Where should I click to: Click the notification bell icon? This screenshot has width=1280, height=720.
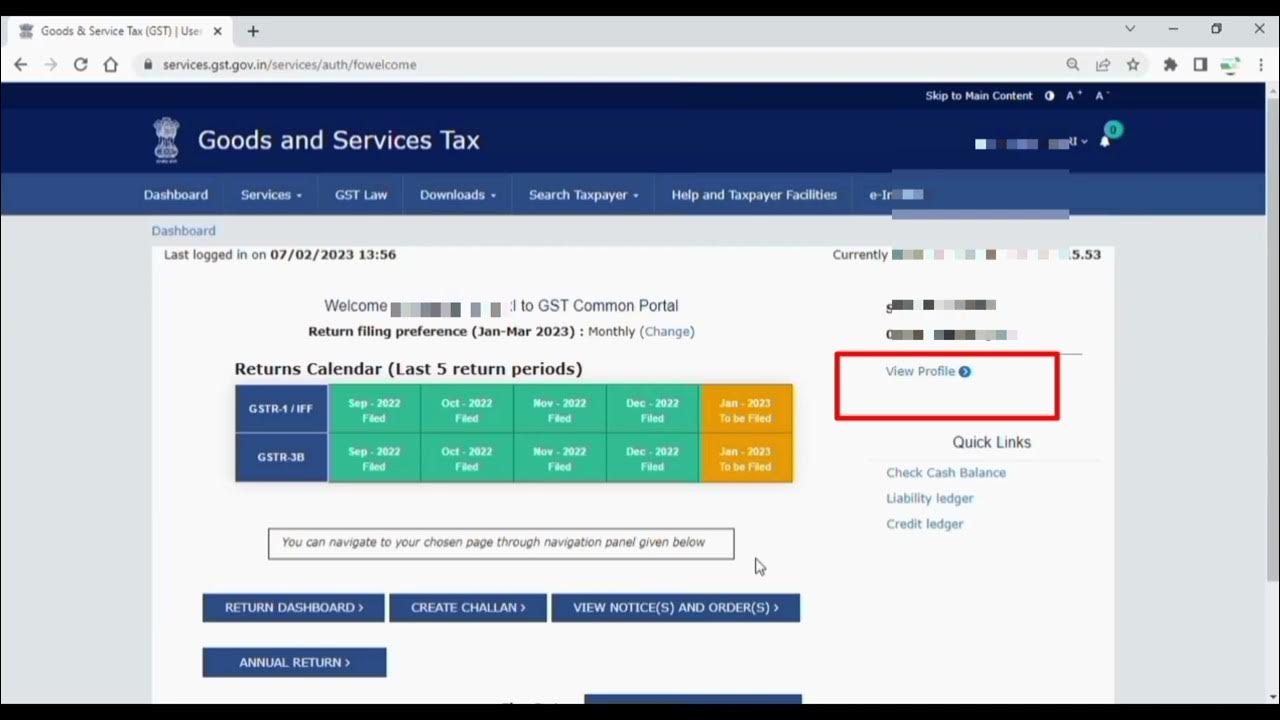point(1105,142)
